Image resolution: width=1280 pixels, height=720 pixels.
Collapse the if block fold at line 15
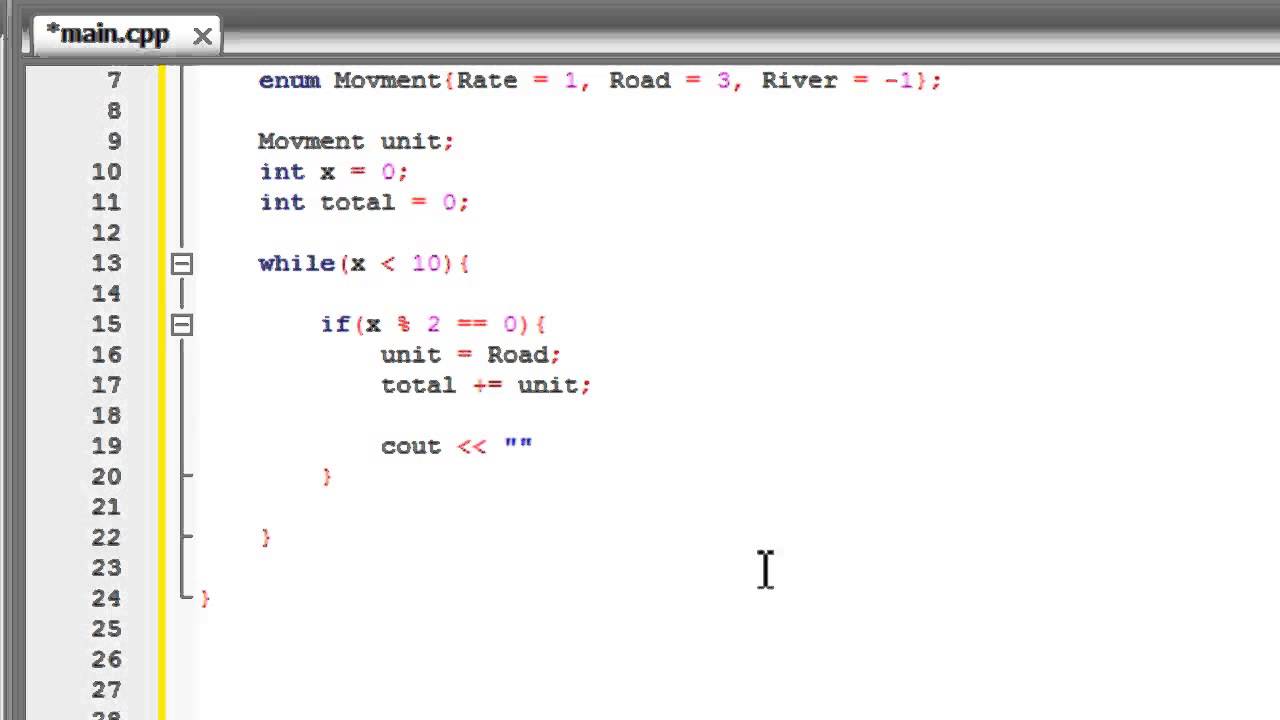click(181, 325)
